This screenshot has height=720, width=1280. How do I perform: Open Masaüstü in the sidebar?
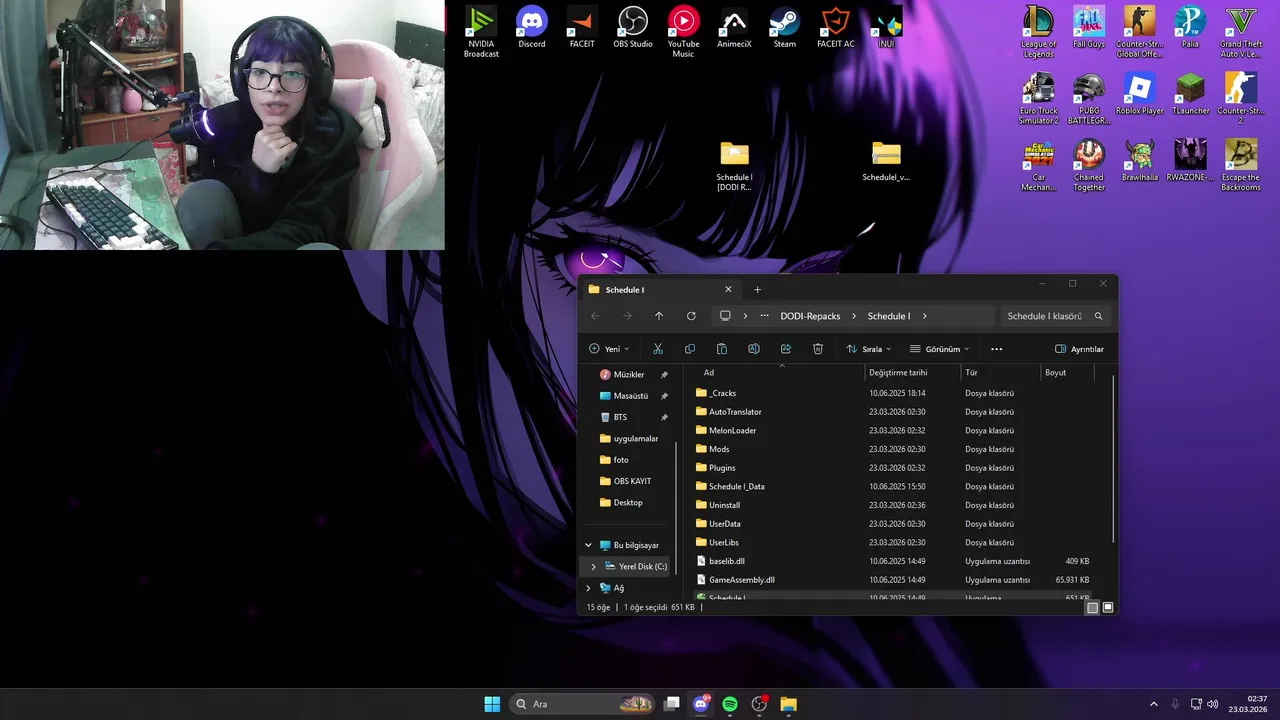click(x=630, y=396)
